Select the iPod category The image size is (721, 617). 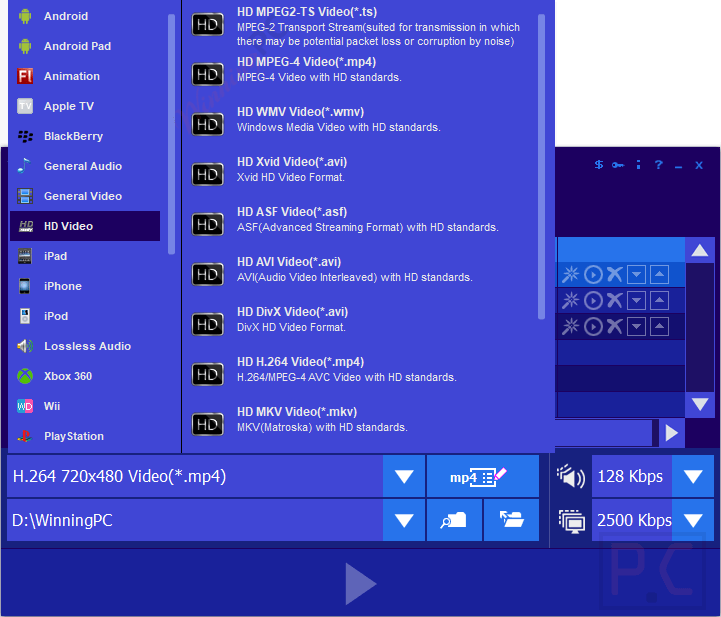(x=85, y=316)
